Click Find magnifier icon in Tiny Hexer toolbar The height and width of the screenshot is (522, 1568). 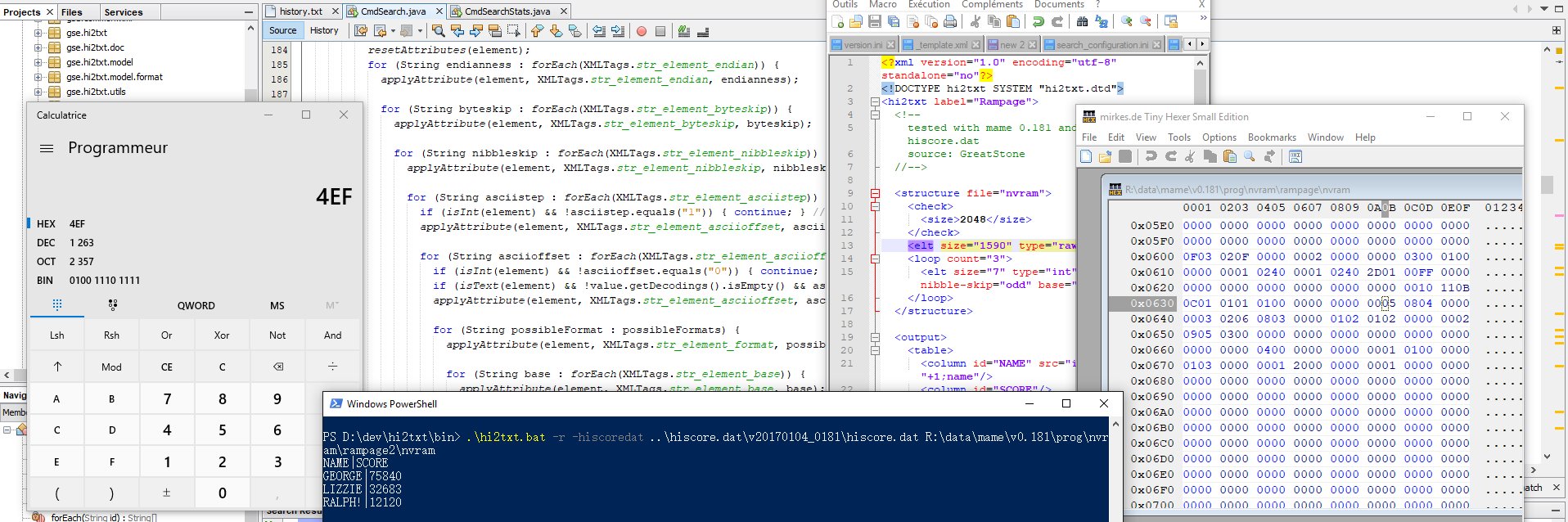(x=1250, y=156)
